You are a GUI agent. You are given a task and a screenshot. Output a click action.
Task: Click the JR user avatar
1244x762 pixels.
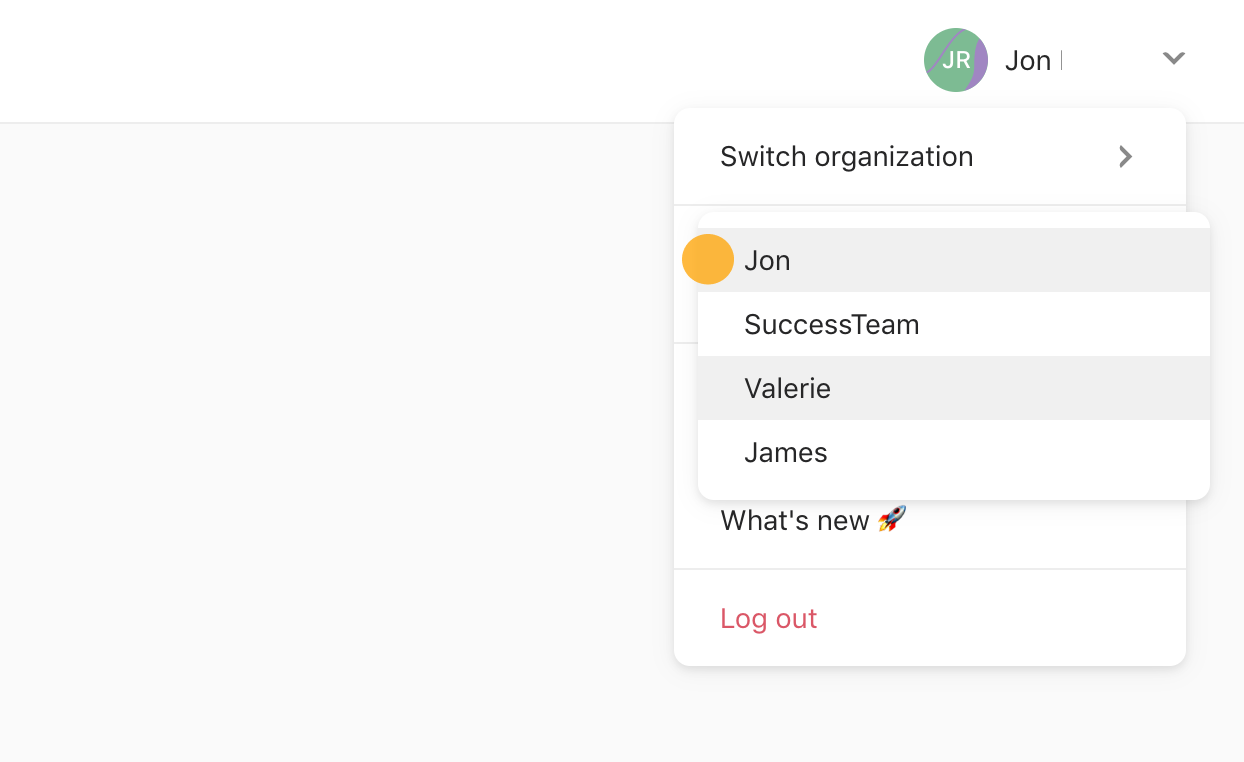955,60
